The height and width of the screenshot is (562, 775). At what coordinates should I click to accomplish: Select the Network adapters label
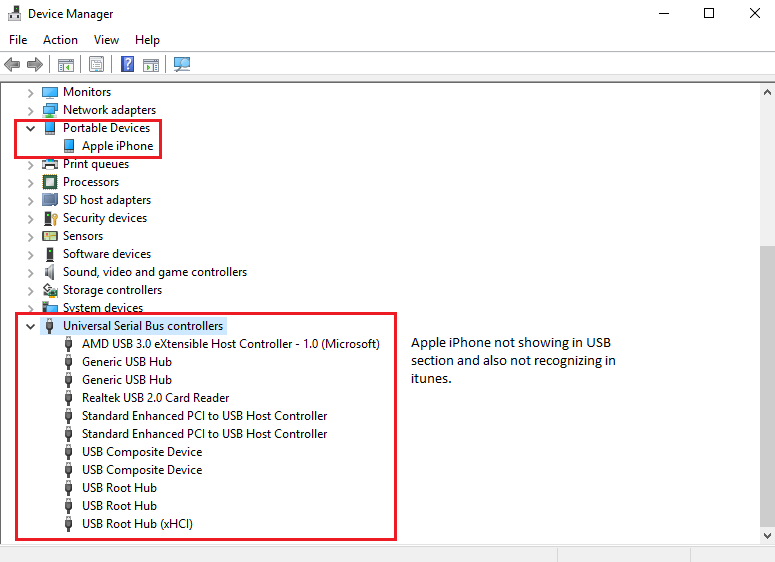(109, 110)
